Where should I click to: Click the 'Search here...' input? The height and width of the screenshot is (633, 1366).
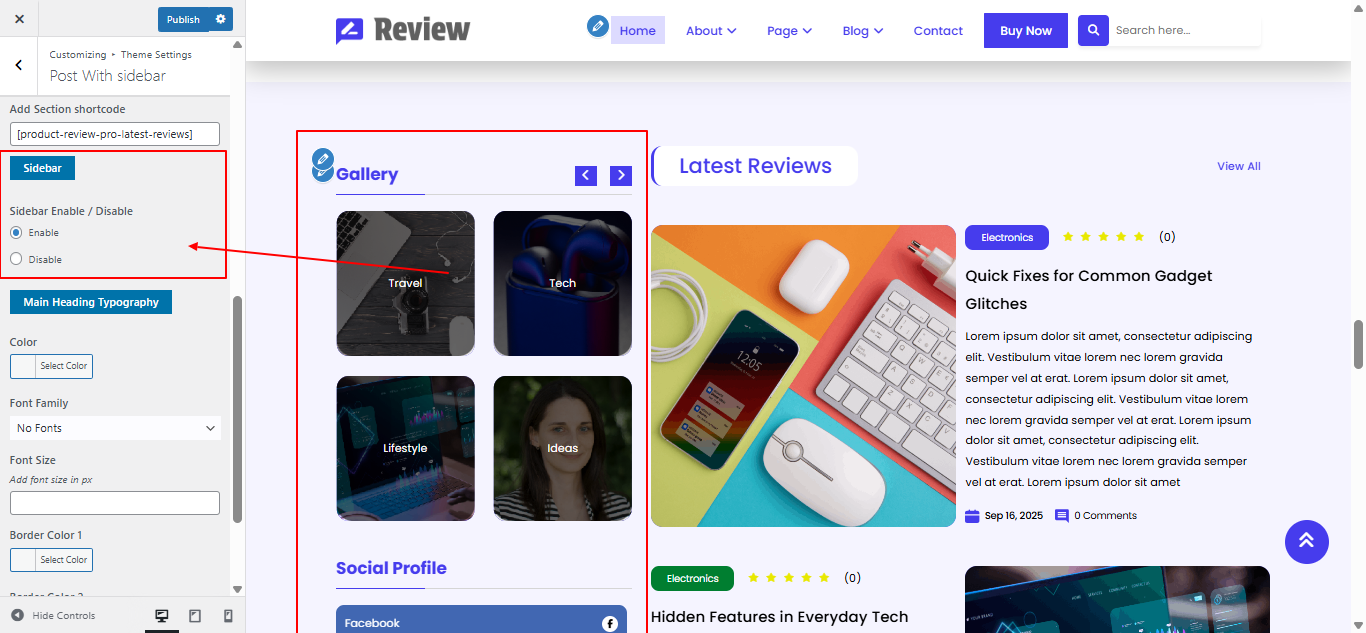pyautogui.click(x=1185, y=30)
